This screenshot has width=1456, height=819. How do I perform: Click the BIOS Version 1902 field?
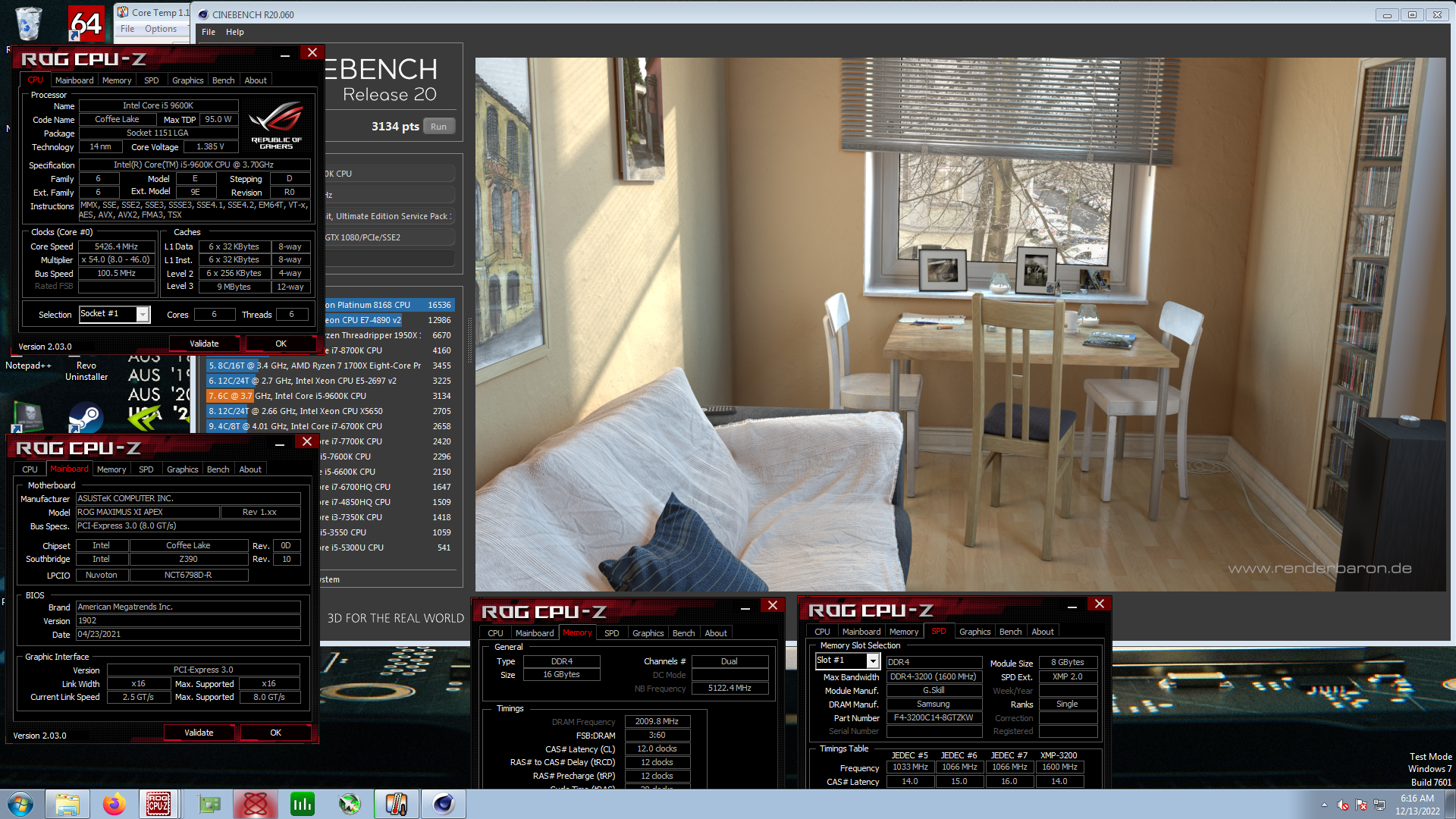188,620
